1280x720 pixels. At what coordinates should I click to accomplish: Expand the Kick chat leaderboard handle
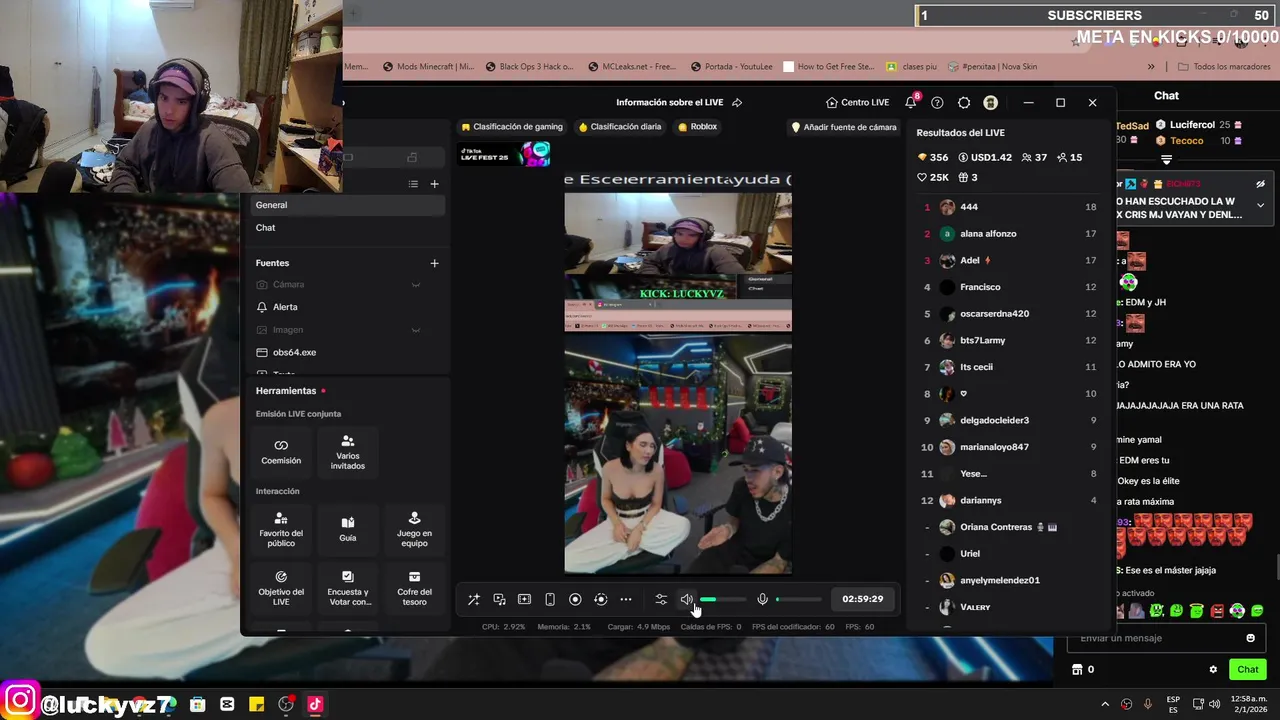1166,160
